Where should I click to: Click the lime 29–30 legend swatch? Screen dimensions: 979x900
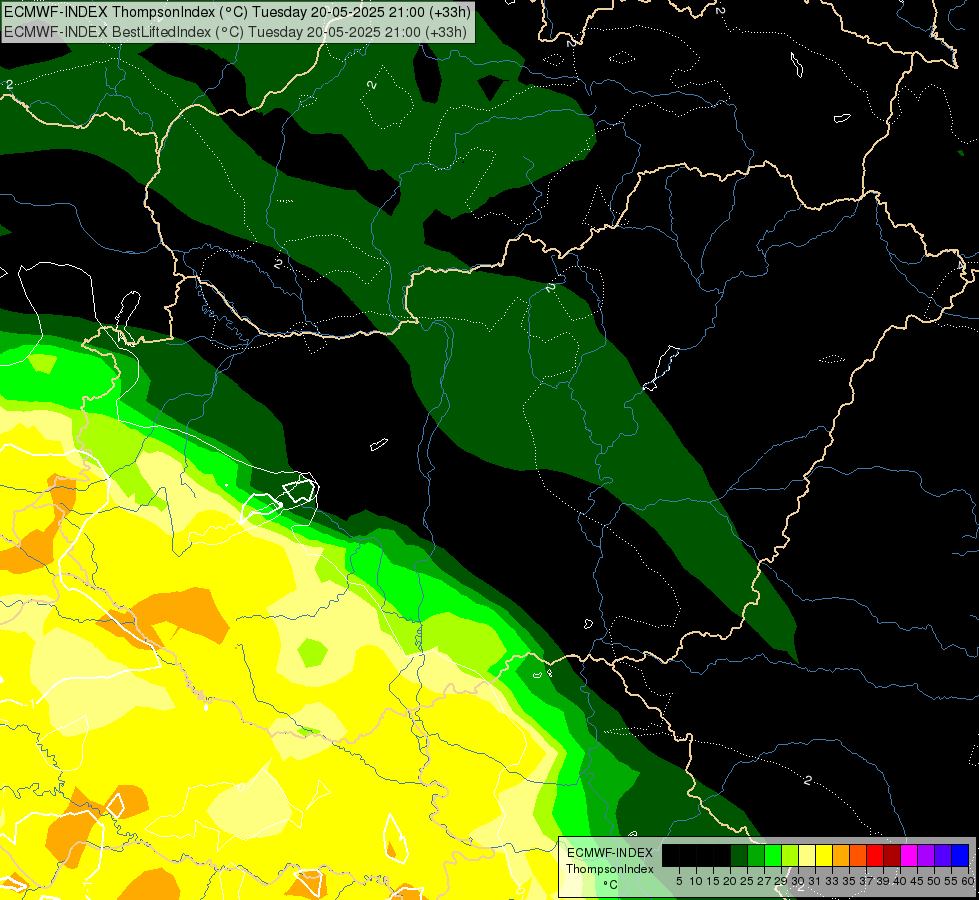790,855
